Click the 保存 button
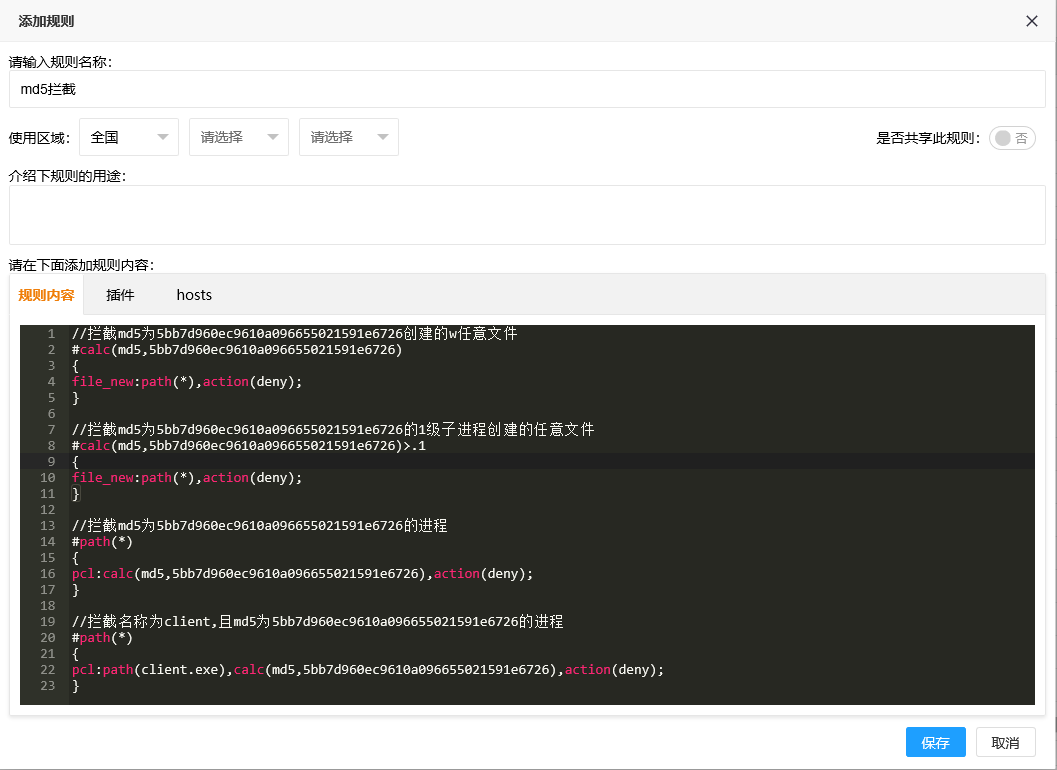The image size is (1057, 770). [x=935, y=742]
